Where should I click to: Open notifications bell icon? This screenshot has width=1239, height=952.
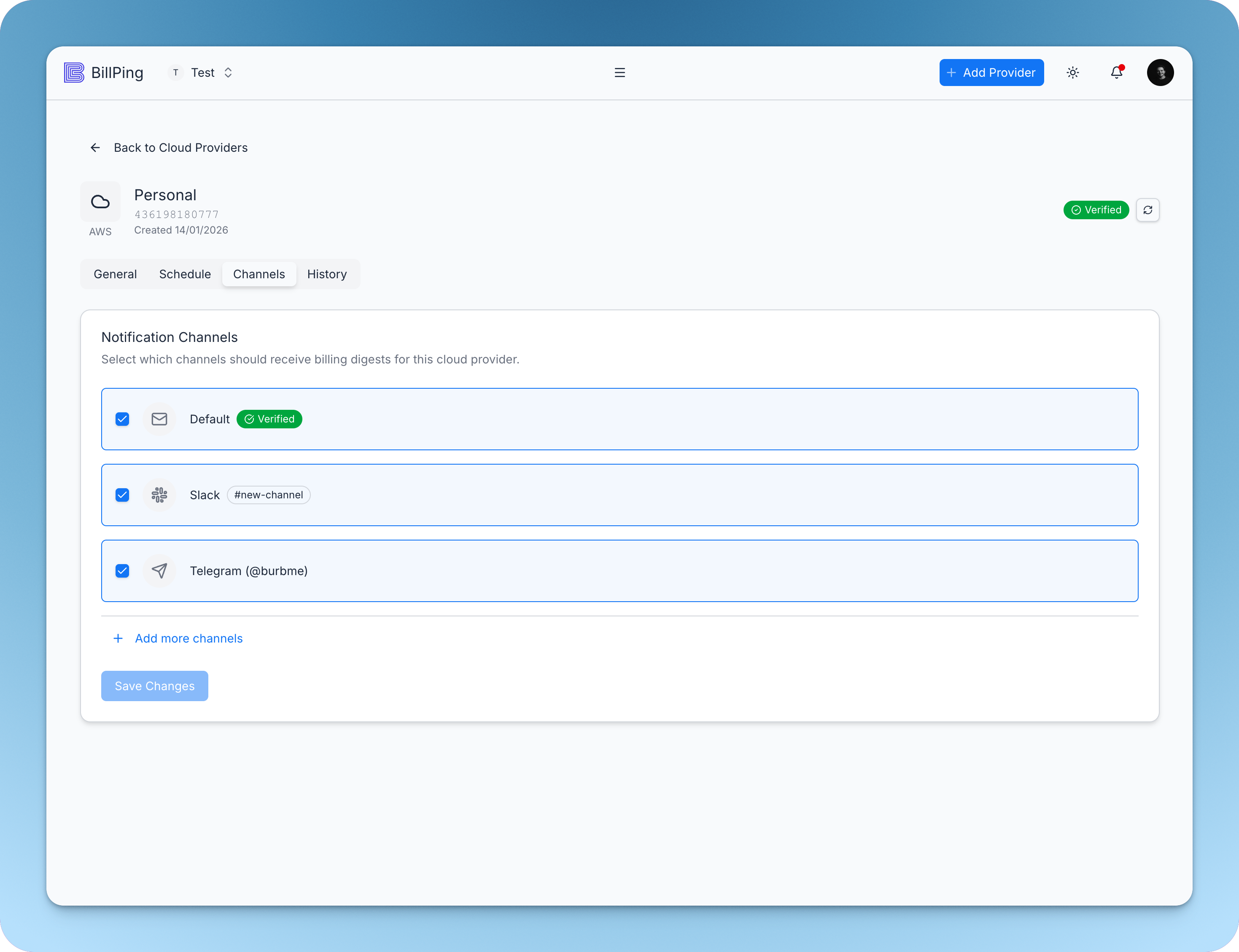[1116, 73]
